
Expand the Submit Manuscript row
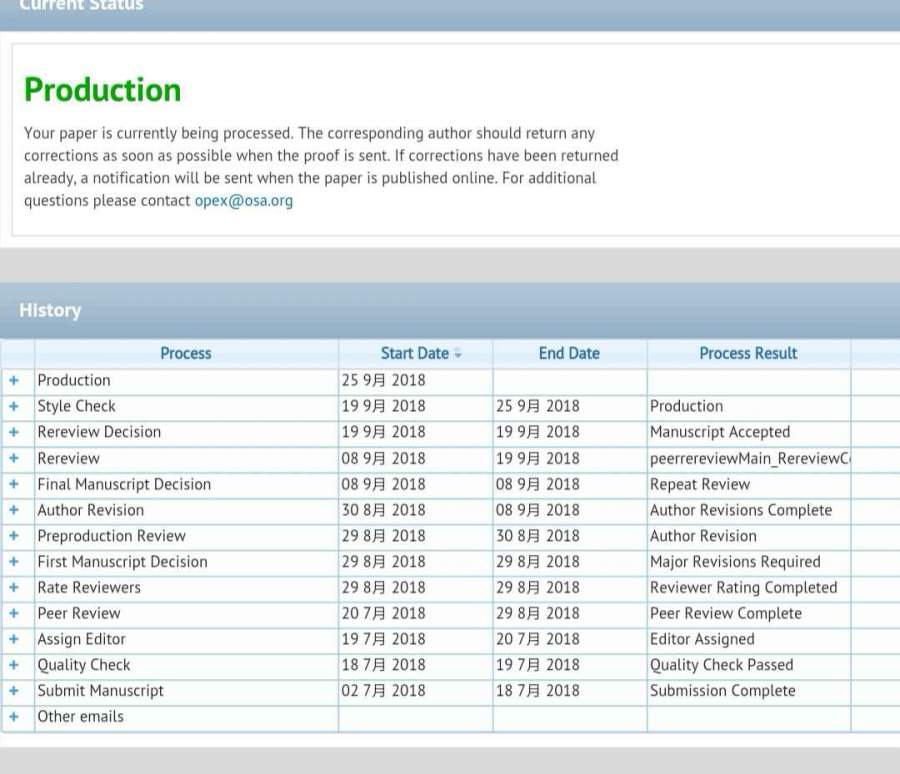(14, 691)
